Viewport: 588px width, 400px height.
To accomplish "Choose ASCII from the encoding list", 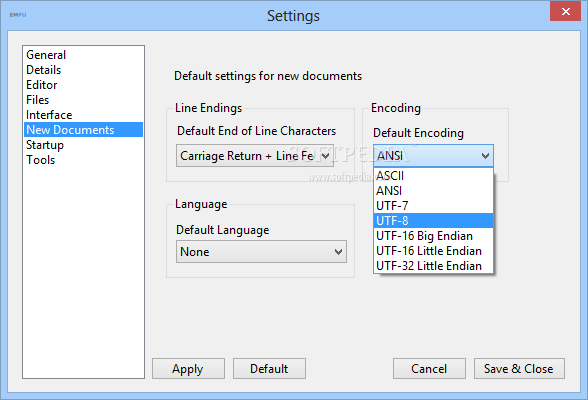I will (x=433, y=176).
